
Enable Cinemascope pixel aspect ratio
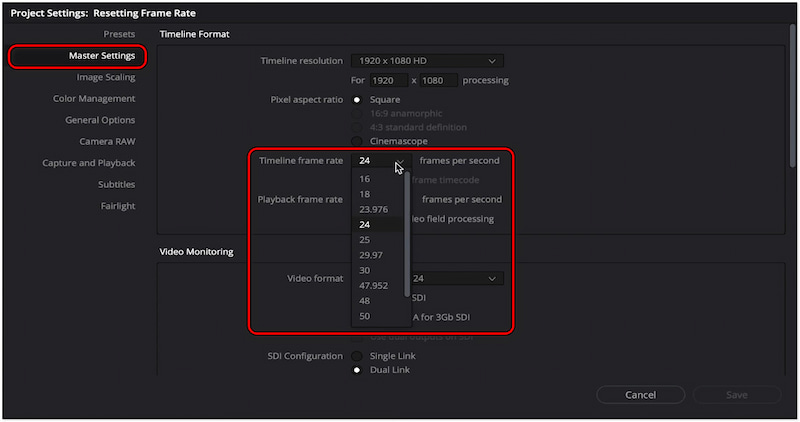click(357, 141)
